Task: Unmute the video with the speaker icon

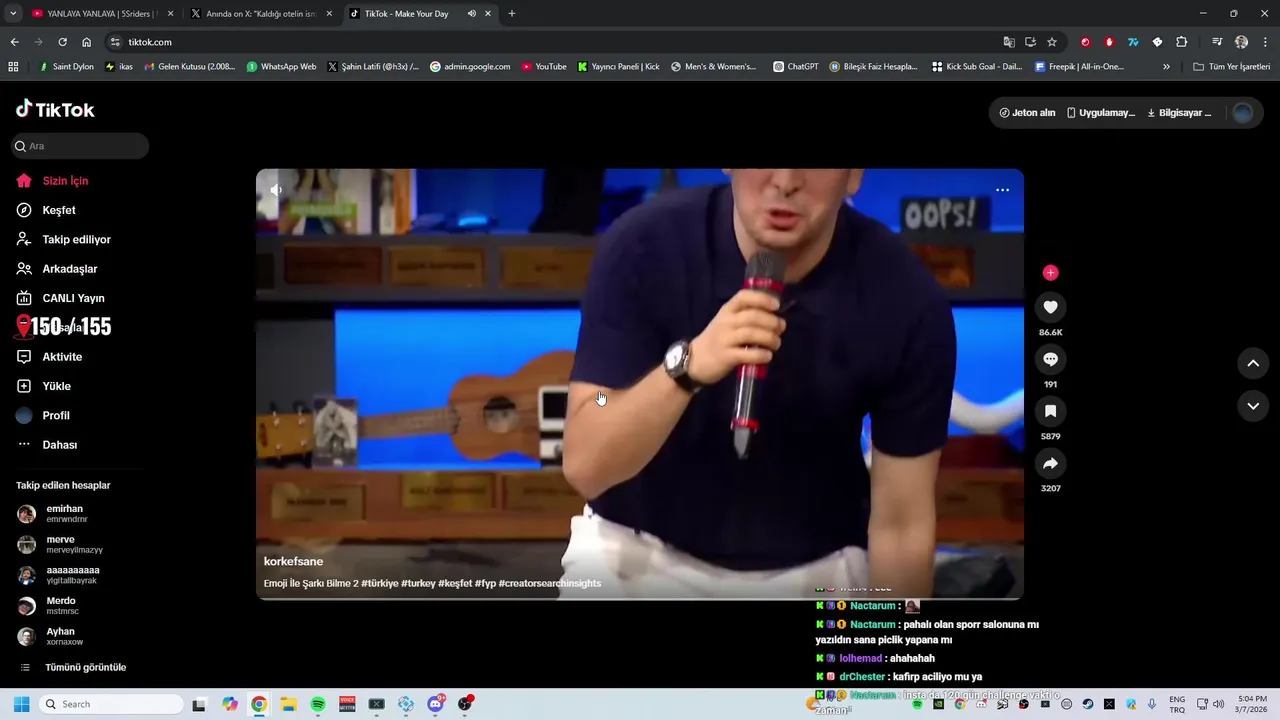Action: click(x=276, y=190)
